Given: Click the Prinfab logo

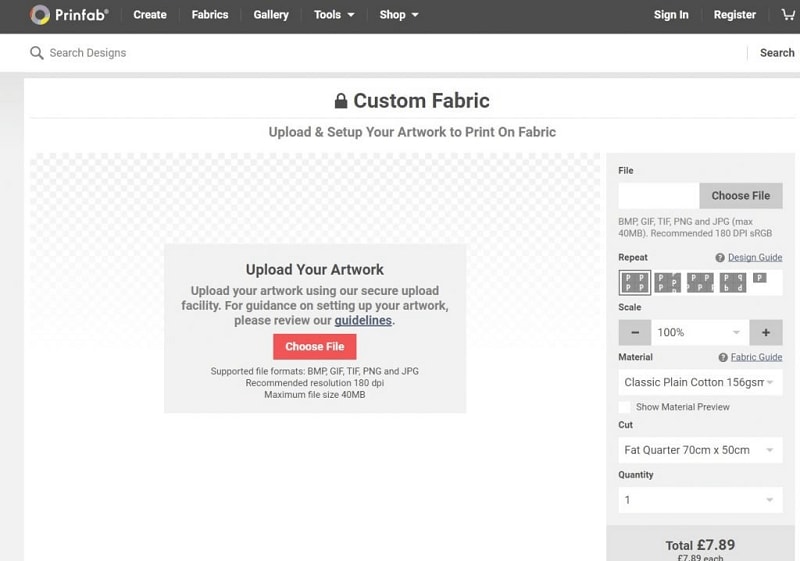Looking at the screenshot, I should coord(69,15).
